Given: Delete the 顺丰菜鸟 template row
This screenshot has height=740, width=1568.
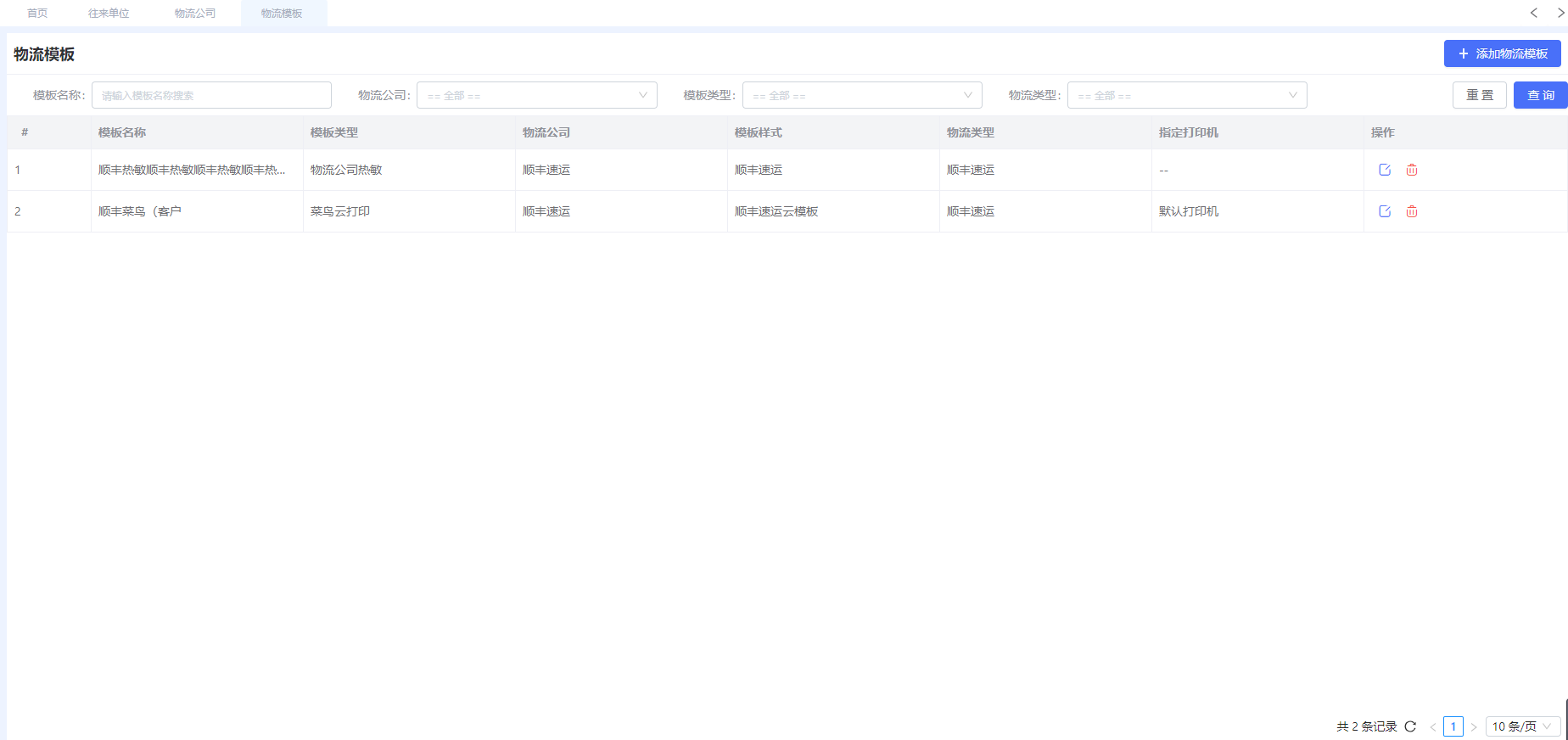Looking at the screenshot, I should tap(1412, 211).
